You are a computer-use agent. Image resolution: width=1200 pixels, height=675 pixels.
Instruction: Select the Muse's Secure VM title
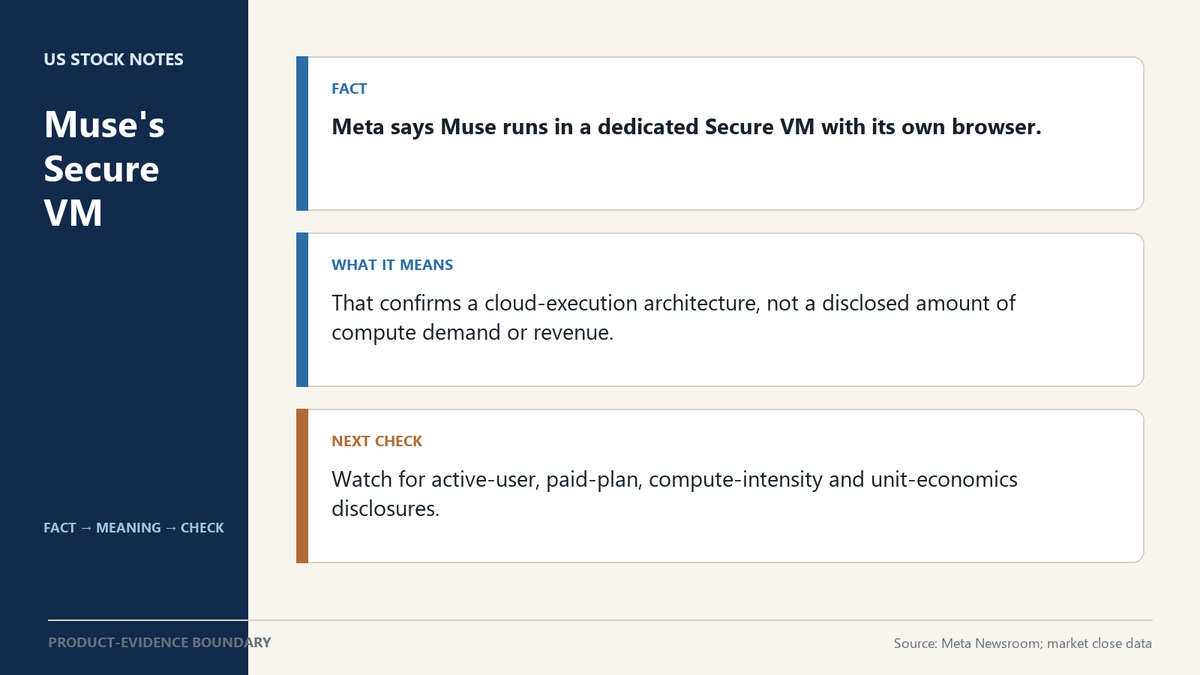pos(104,169)
